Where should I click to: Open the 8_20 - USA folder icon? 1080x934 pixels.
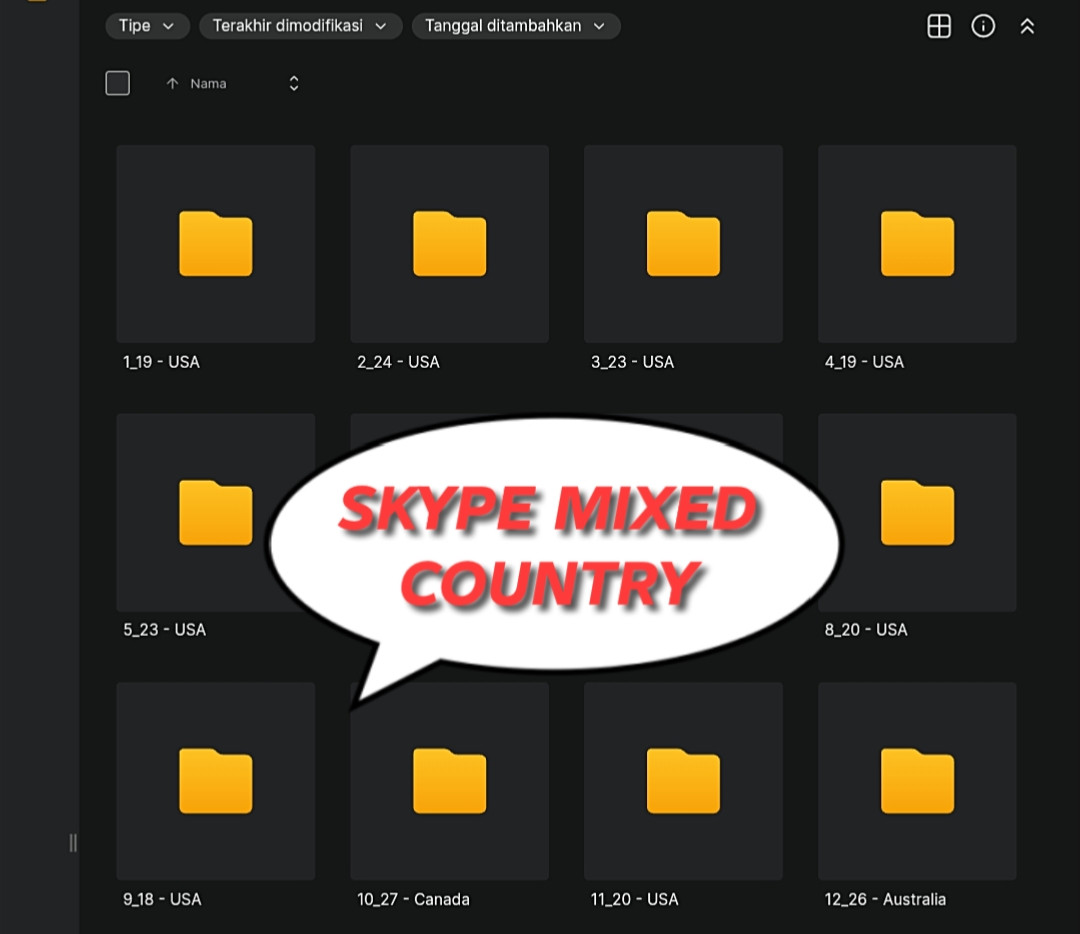pyautogui.click(x=917, y=512)
